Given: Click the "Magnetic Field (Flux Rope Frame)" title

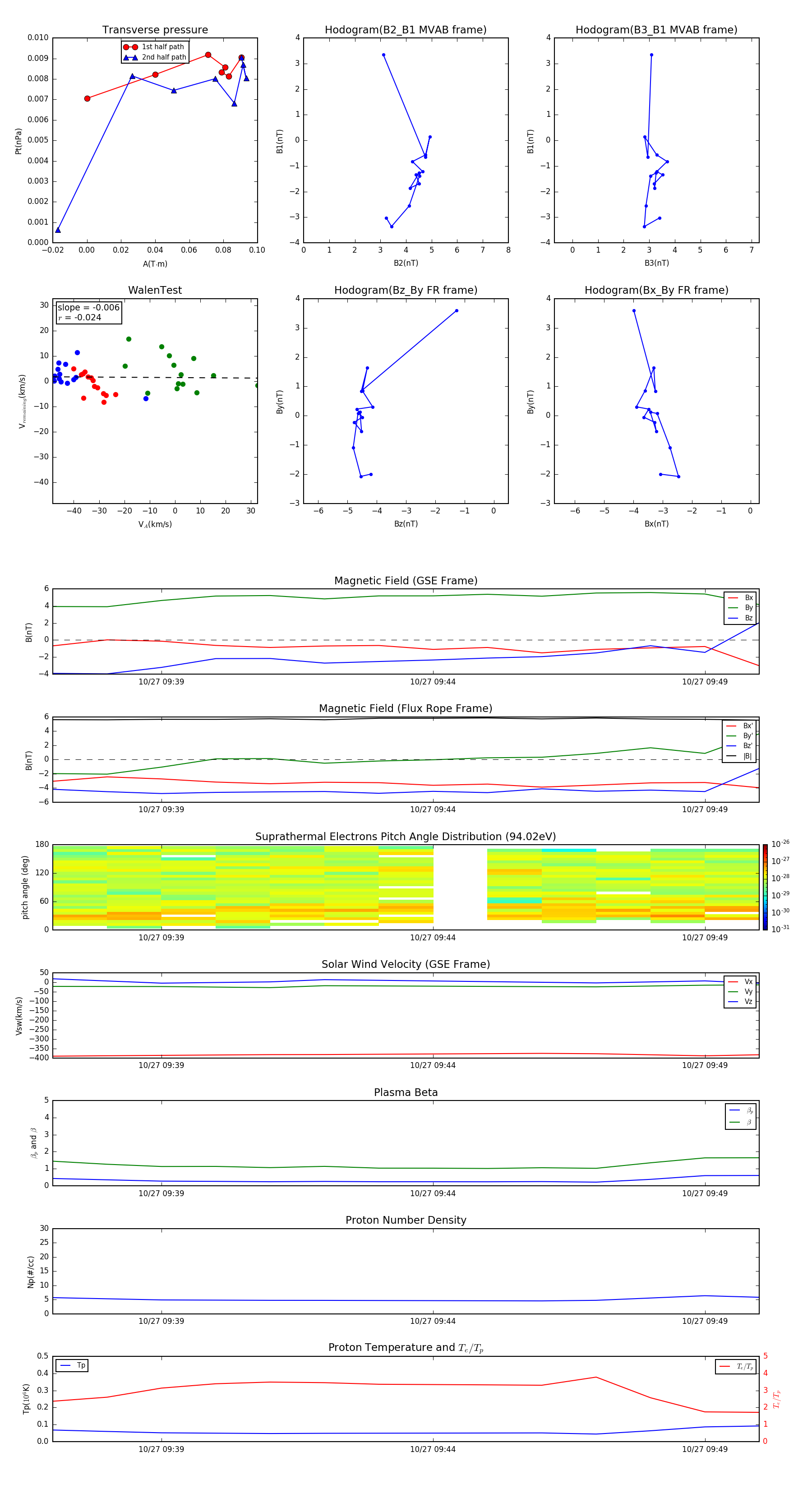Looking at the screenshot, I should (406, 709).
